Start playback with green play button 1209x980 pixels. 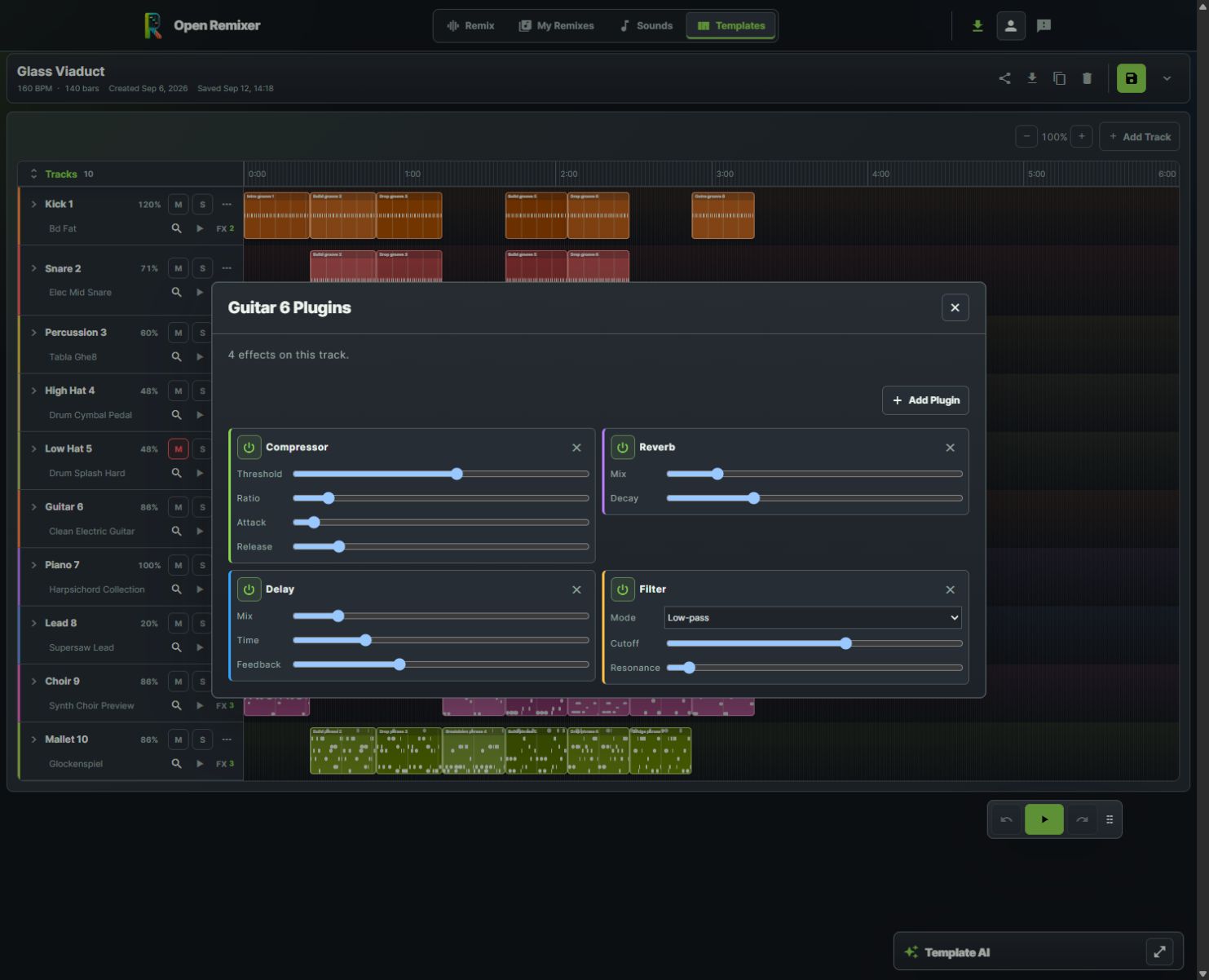tap(1044, 820)
